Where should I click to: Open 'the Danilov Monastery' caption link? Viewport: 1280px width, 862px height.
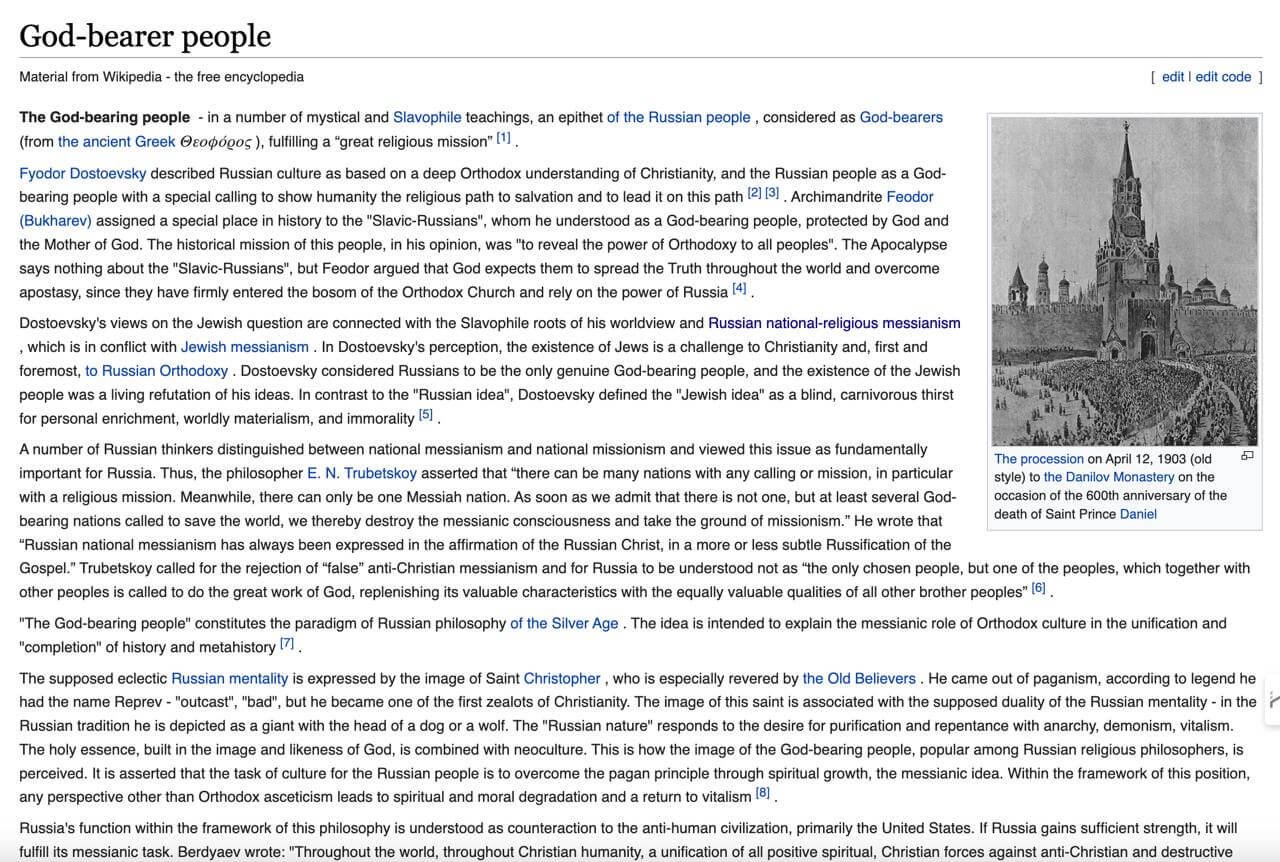(x=1109, y=477)
